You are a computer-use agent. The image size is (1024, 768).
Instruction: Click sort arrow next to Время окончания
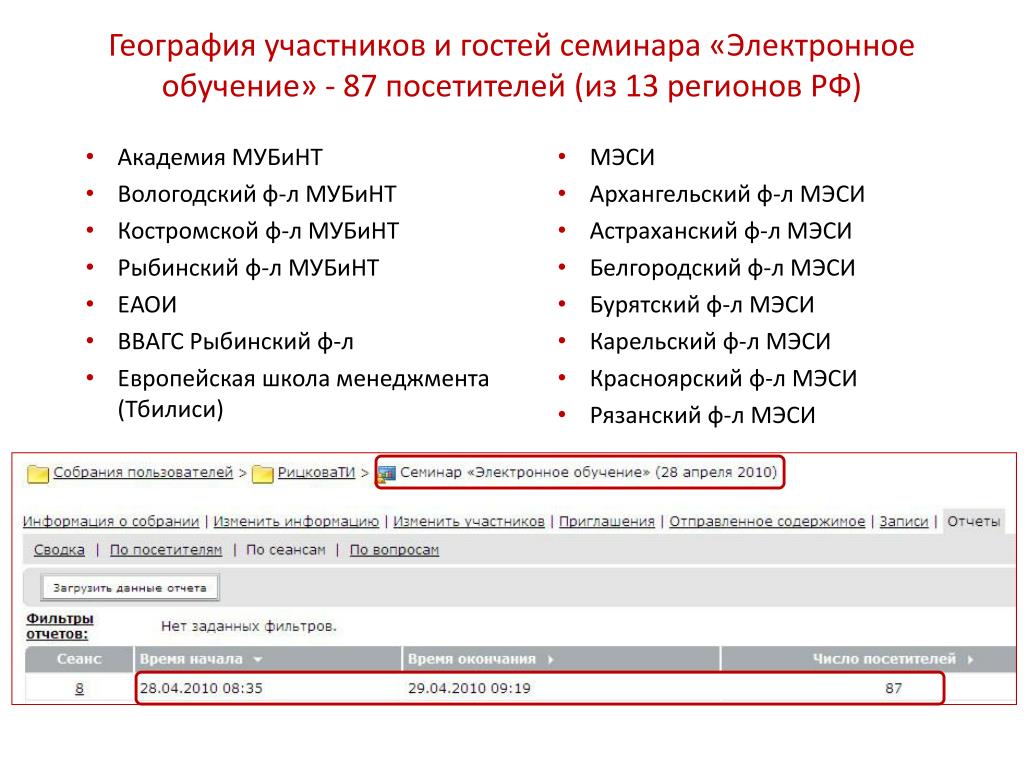551,660
